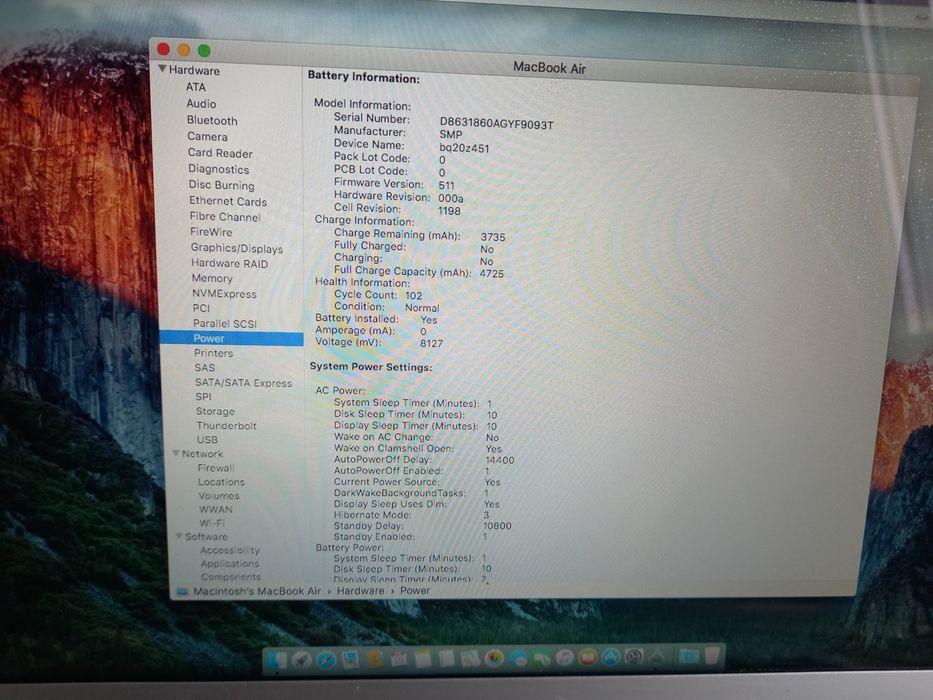
Task: Launch Safari from the Dock
Action: 326,660
